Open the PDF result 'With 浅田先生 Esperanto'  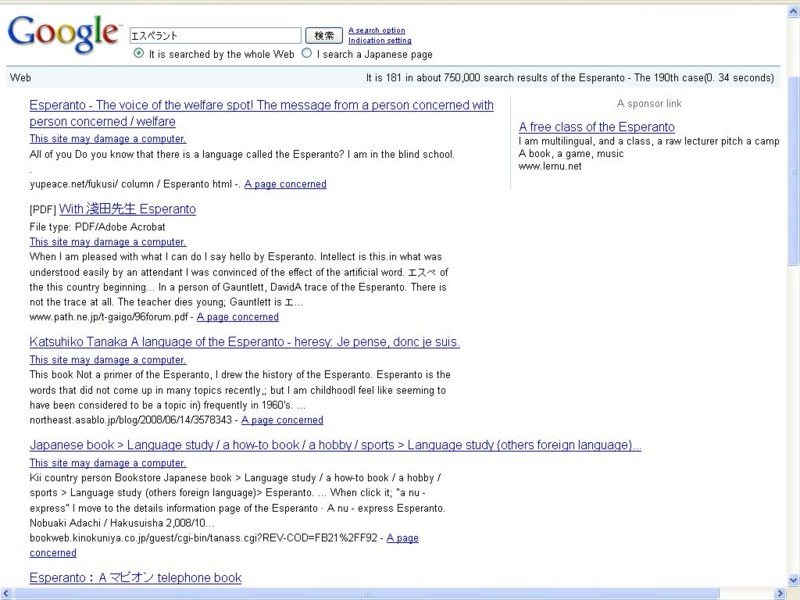point(127,209)
